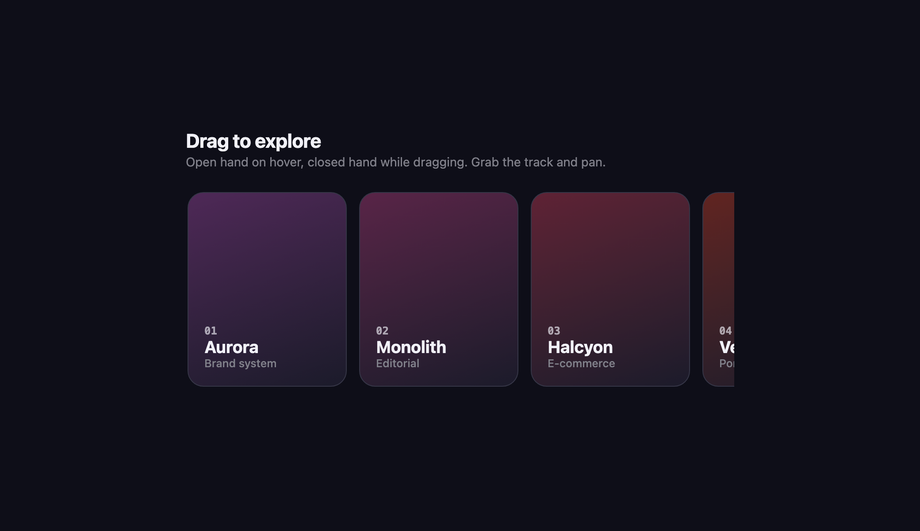Click the "02" number on Monolith card
Image resolution: width=920 pixels, height=531 pixels.
point(382,331)
